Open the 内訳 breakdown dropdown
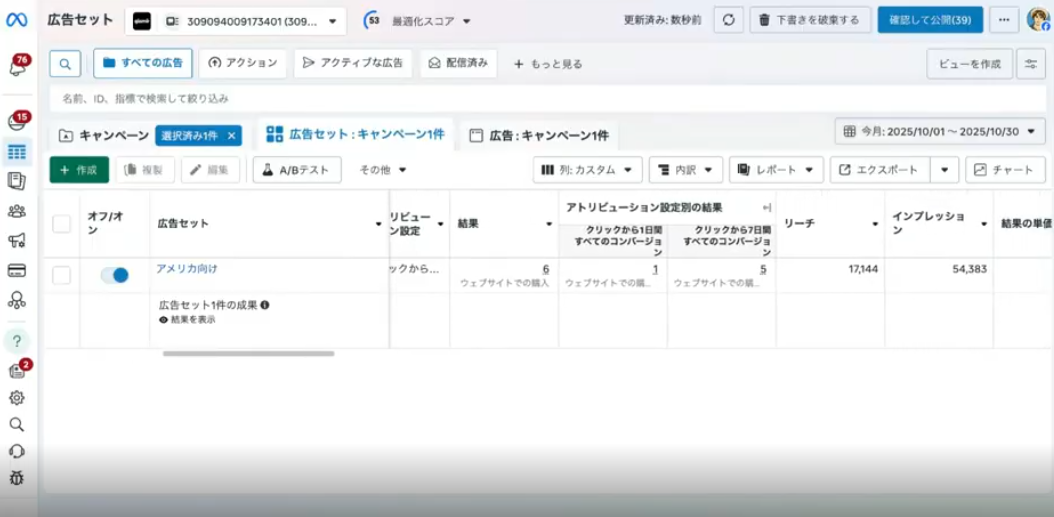Image resolution: width=1054 pixels, height=517 pixels. click(685, 170)
